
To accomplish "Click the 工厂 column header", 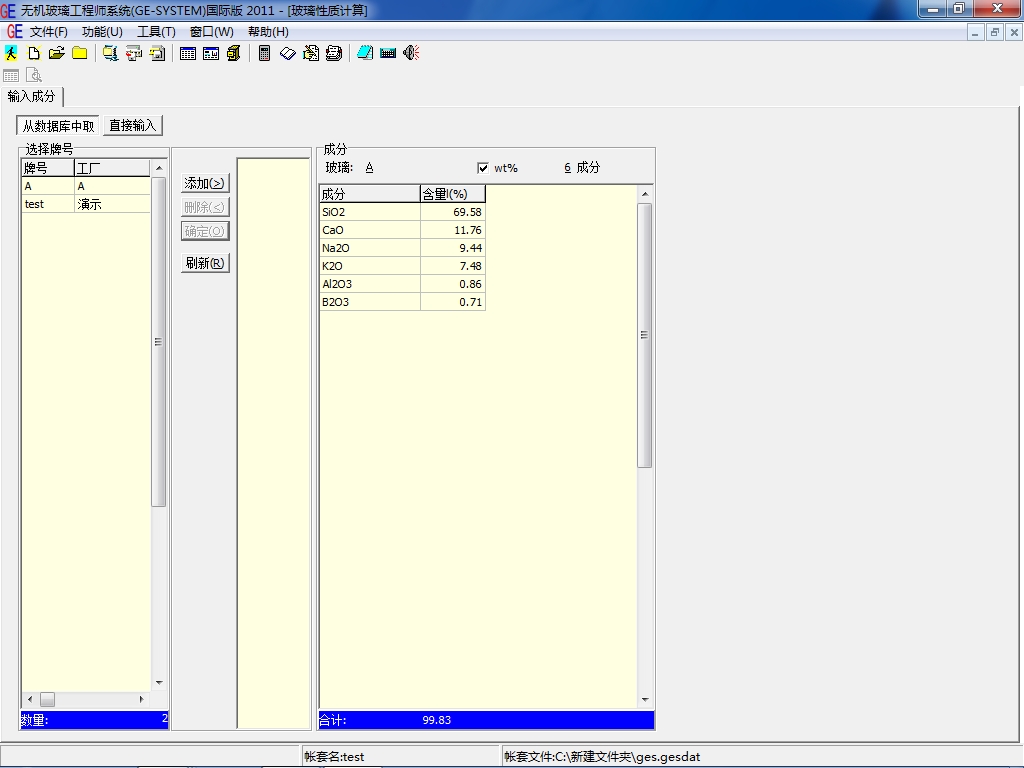I will coord(112,168).
